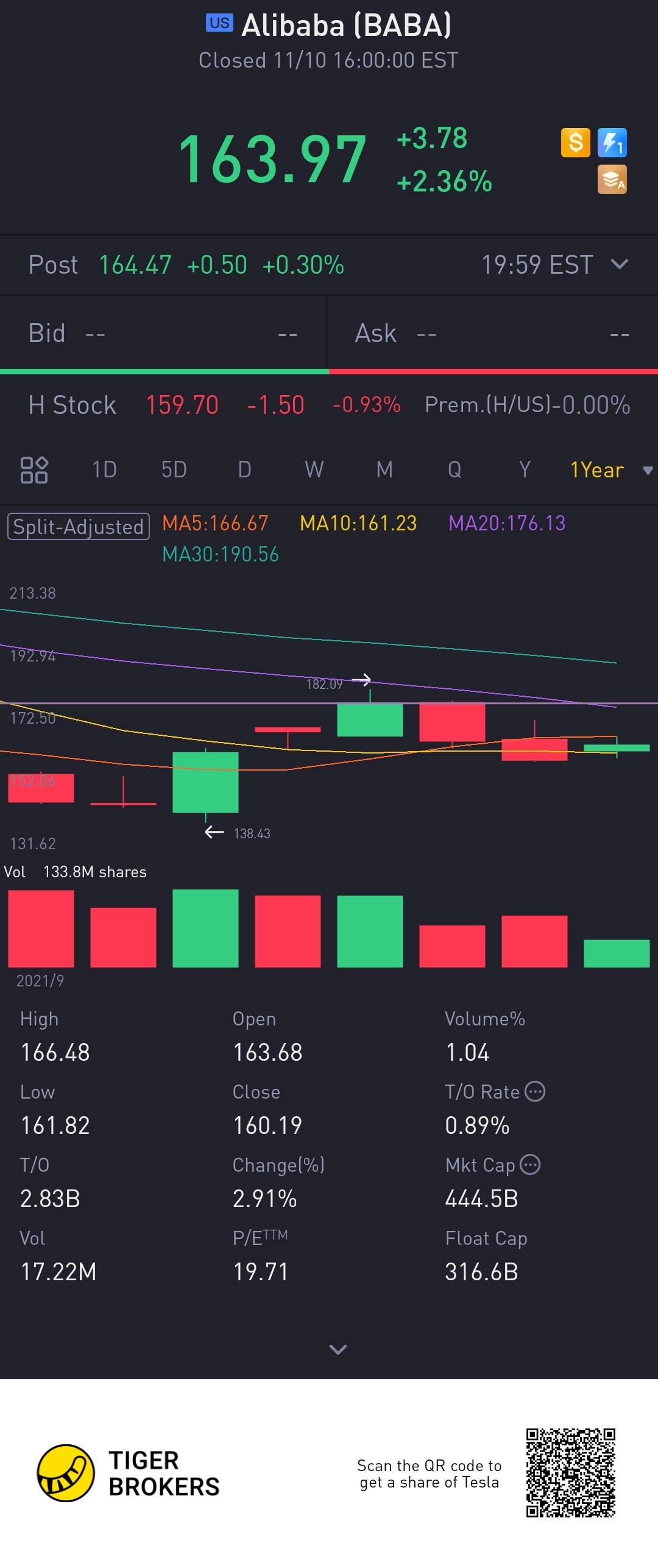Screen dimensions: 658x1568
Task: Select the last green volume bar
Action: click(x=617, y=953)
